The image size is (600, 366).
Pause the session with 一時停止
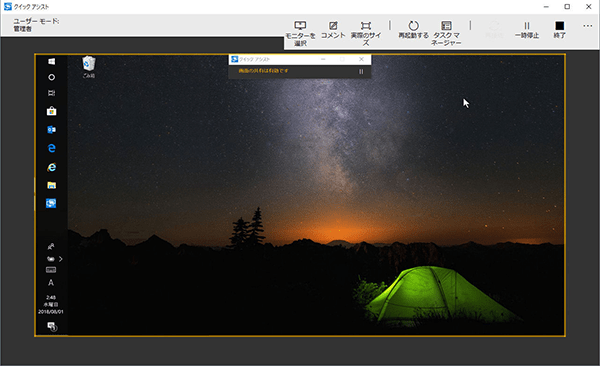tap(527, 30)
